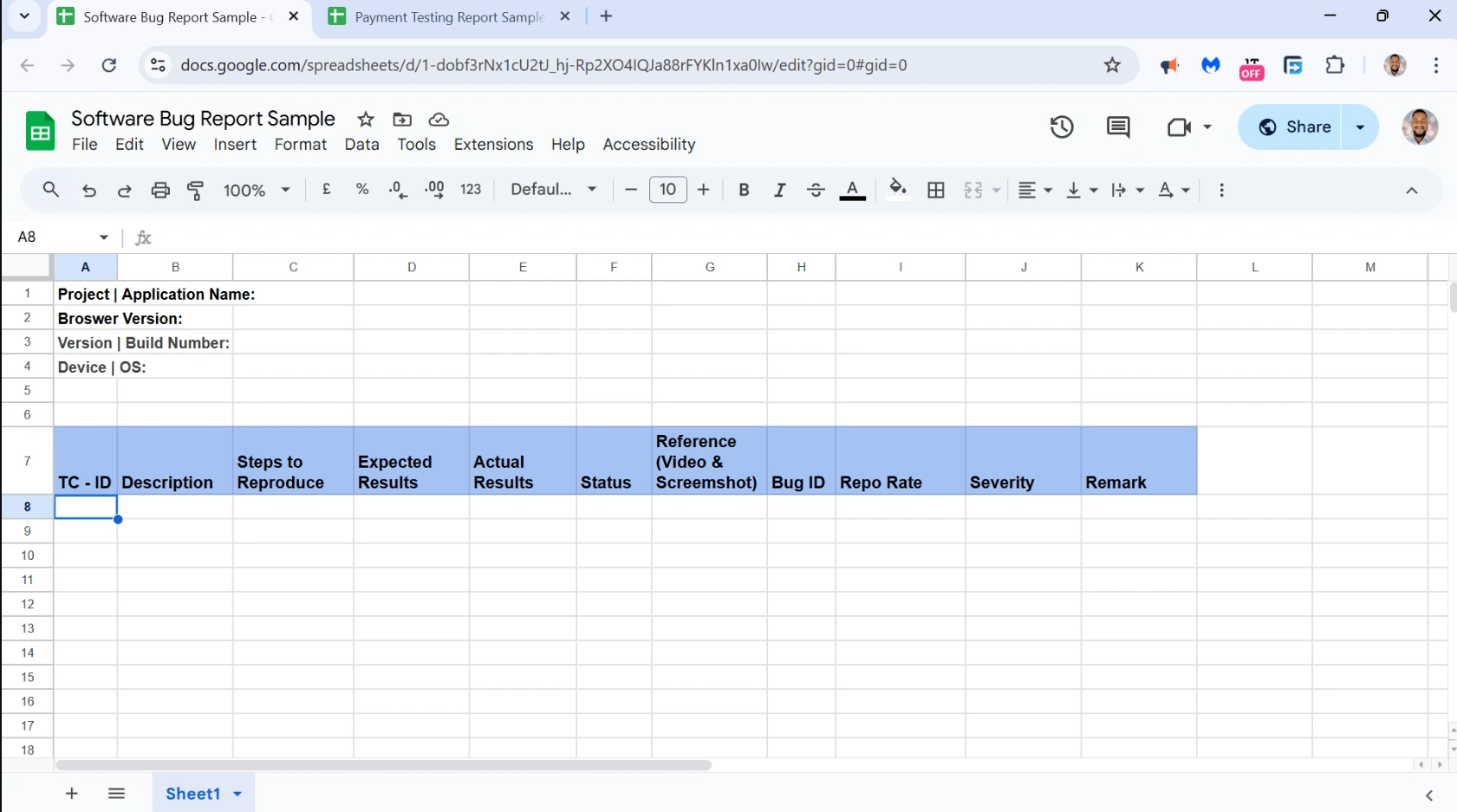Format as currency with pound icon
The width and height of the screenshot is (1457, 812).
pos(327,189)
